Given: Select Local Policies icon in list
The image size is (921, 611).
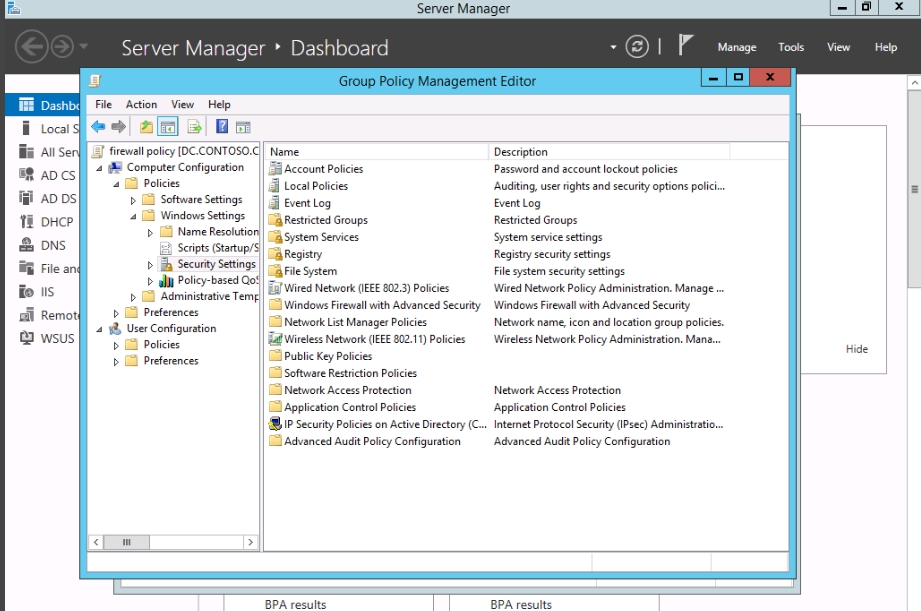Looking at the screenshot, I should 274,186.
